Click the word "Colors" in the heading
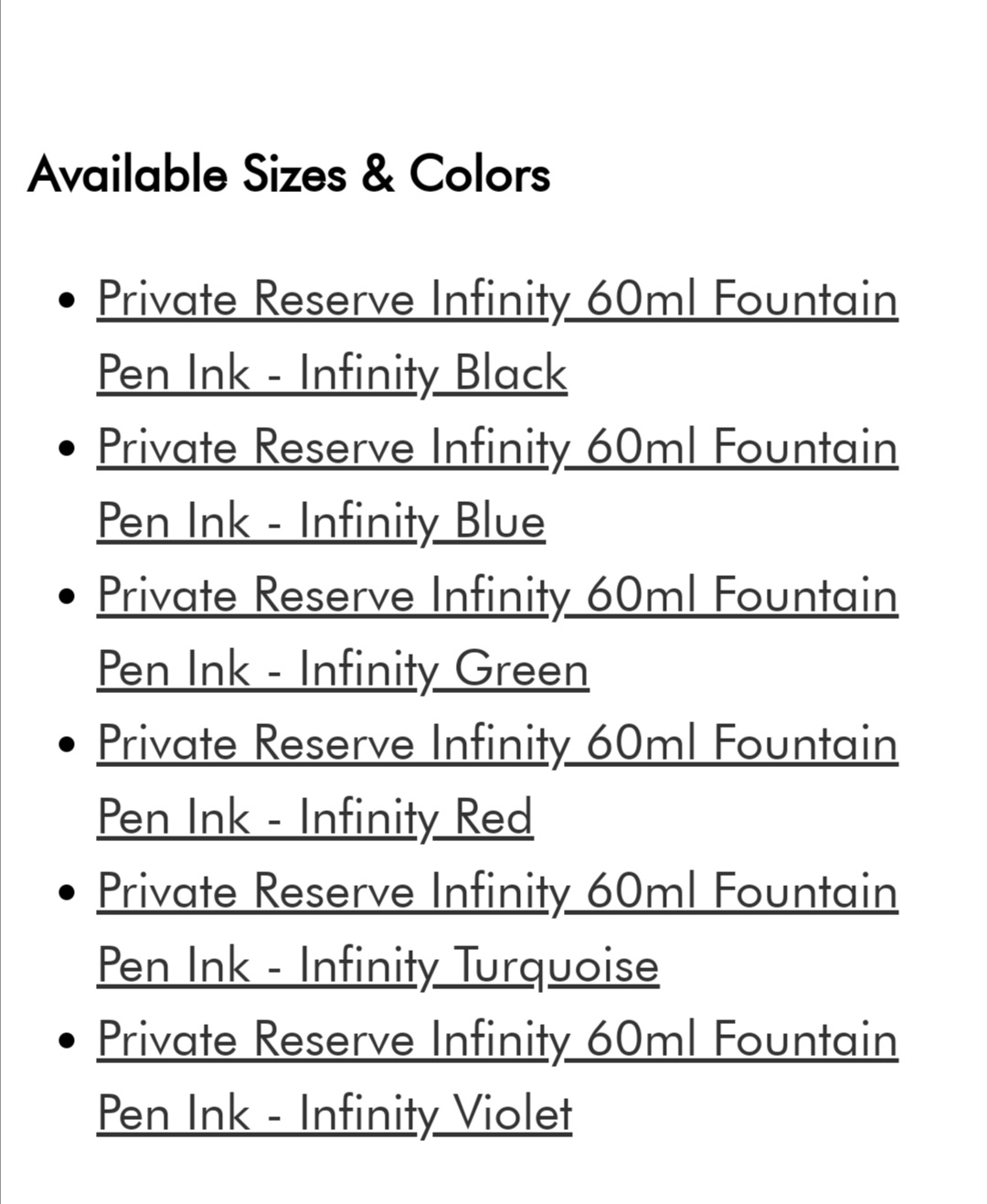Screen dimensions: 987x1204 coord(479,174)
